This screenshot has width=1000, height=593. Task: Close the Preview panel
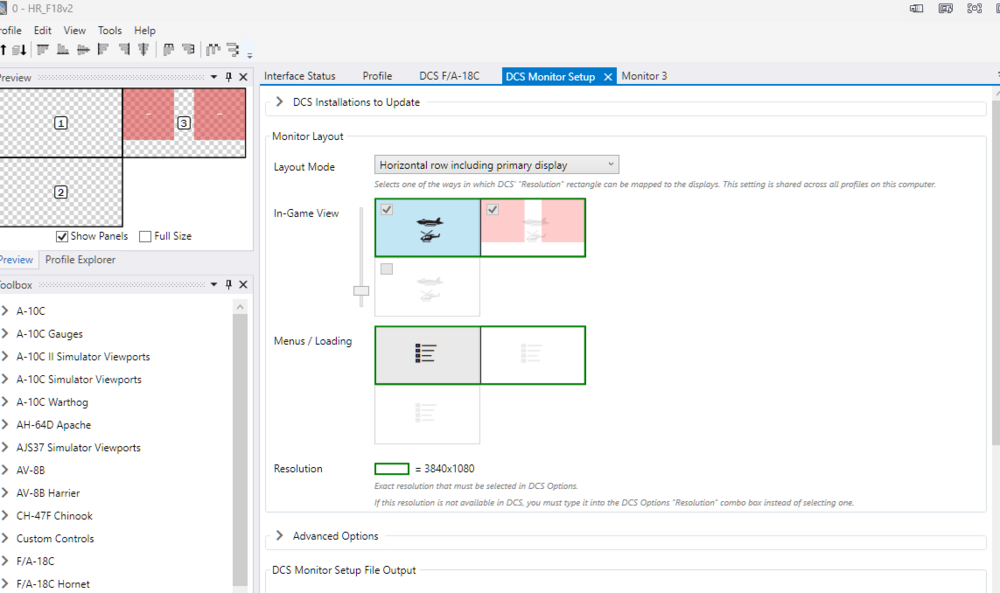tap(243, 77)
